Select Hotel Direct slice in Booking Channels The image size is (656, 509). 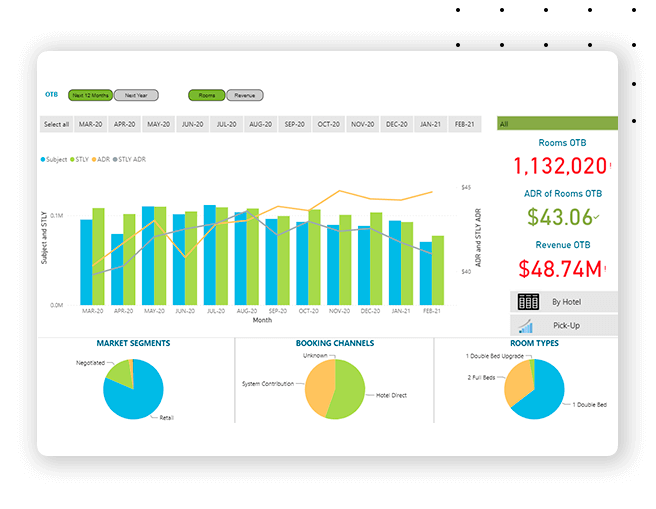(x=349, y=389)
